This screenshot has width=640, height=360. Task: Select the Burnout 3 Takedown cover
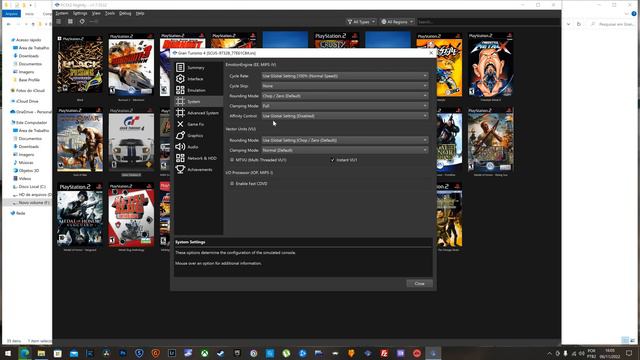pyautogui.click(x=131, y=65)
